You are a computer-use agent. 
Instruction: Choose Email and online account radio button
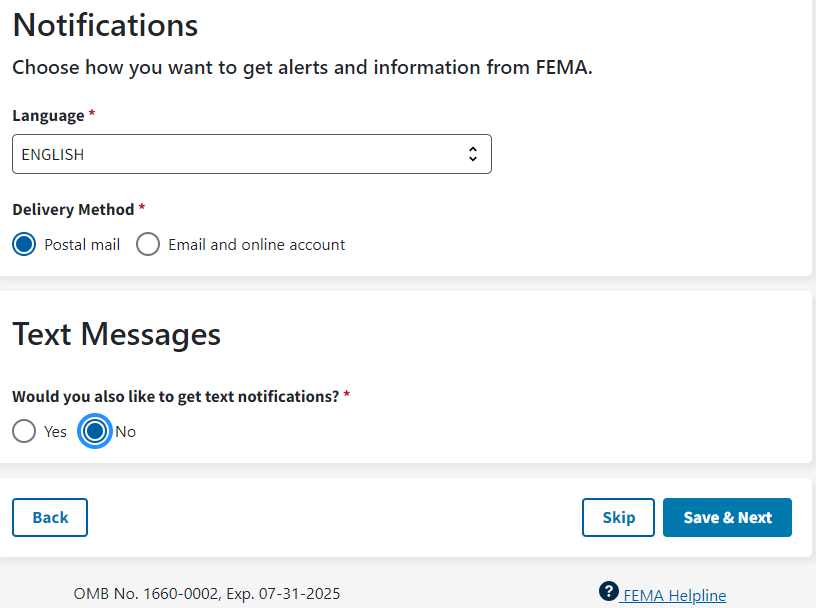click(148, 244)
